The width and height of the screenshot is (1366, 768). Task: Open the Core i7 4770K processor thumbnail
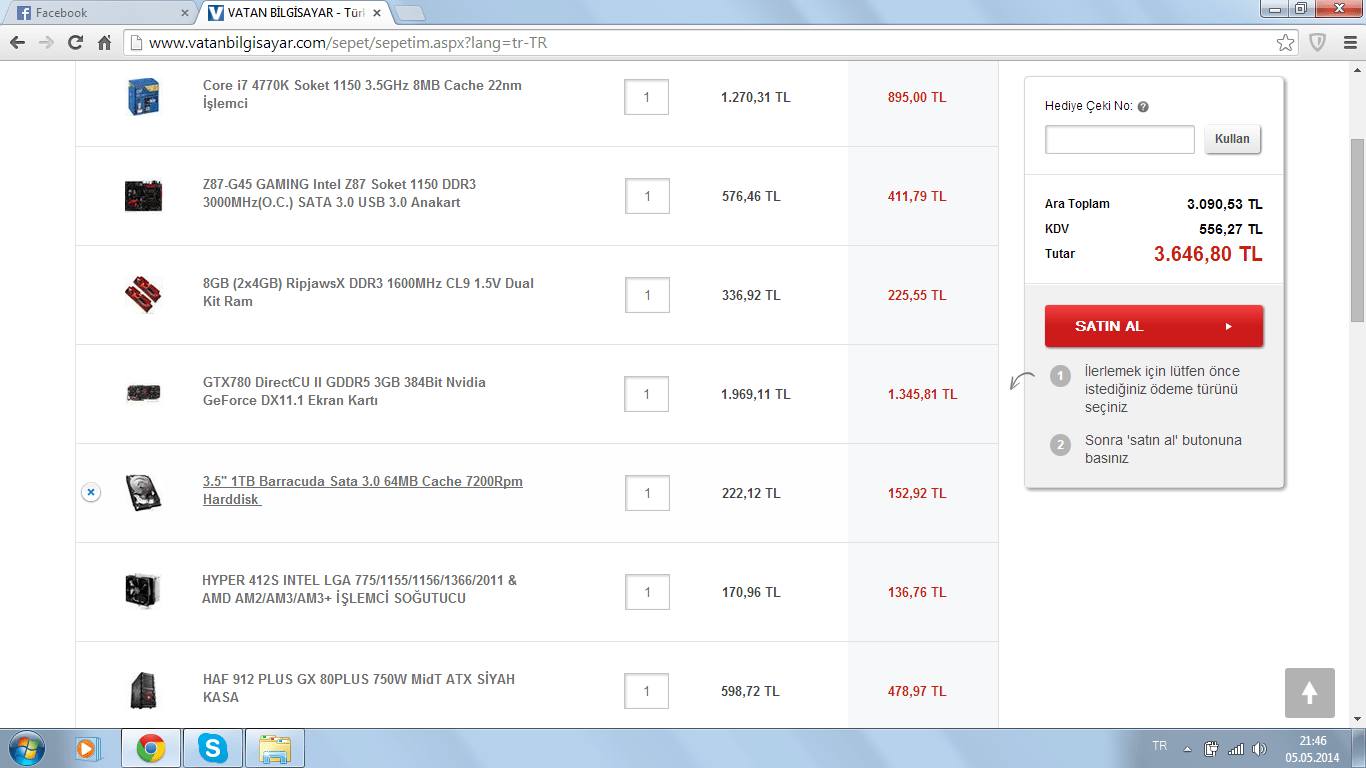tap(144, 96)
